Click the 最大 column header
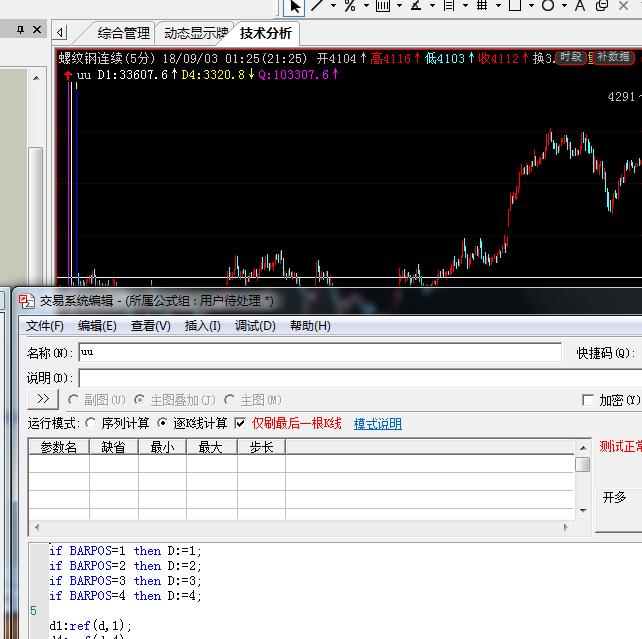This screenshot has height=639, width=642. [x=212, y=447]
